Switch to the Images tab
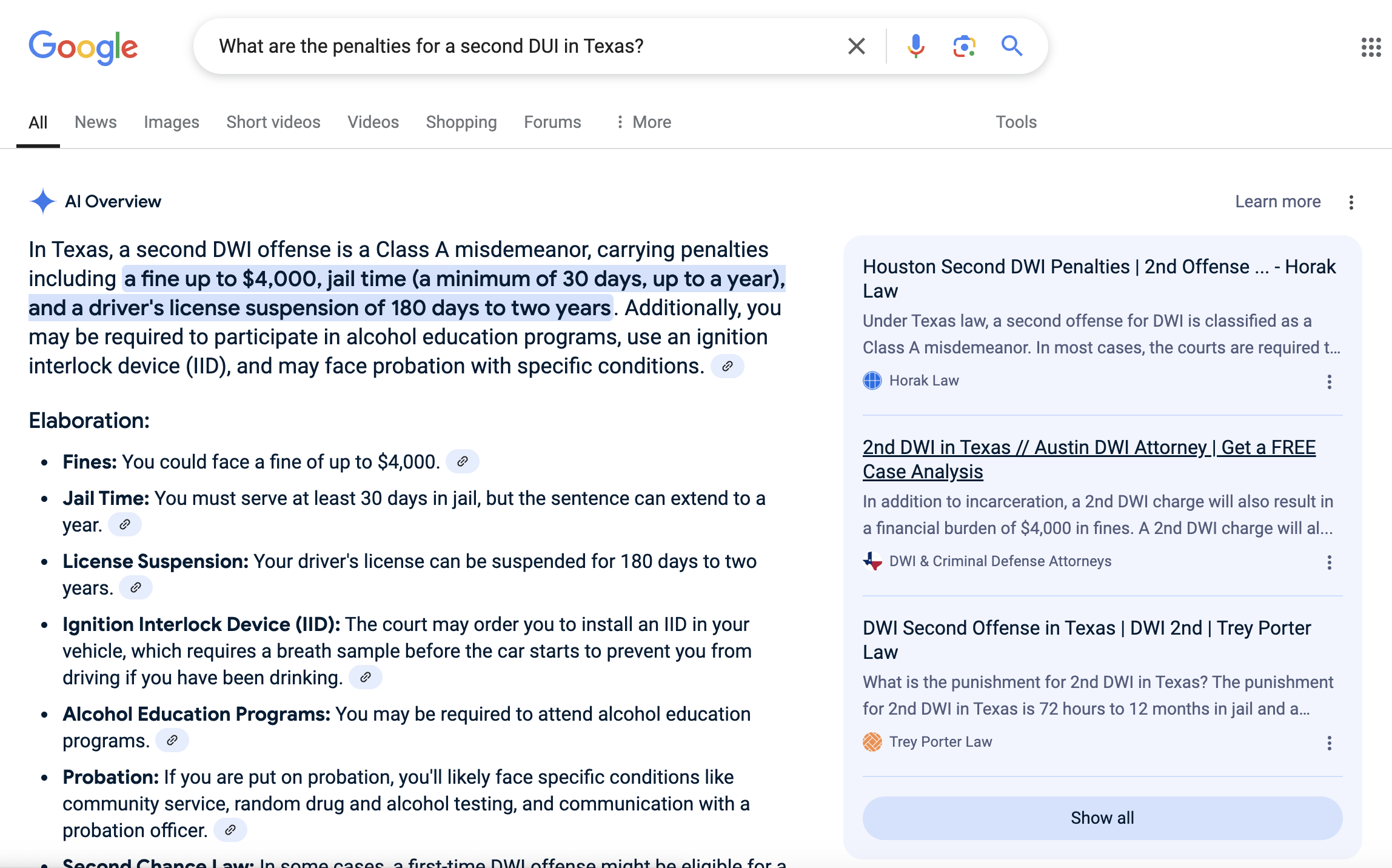Screen dimensions: 1392x868 click(171, 122)
